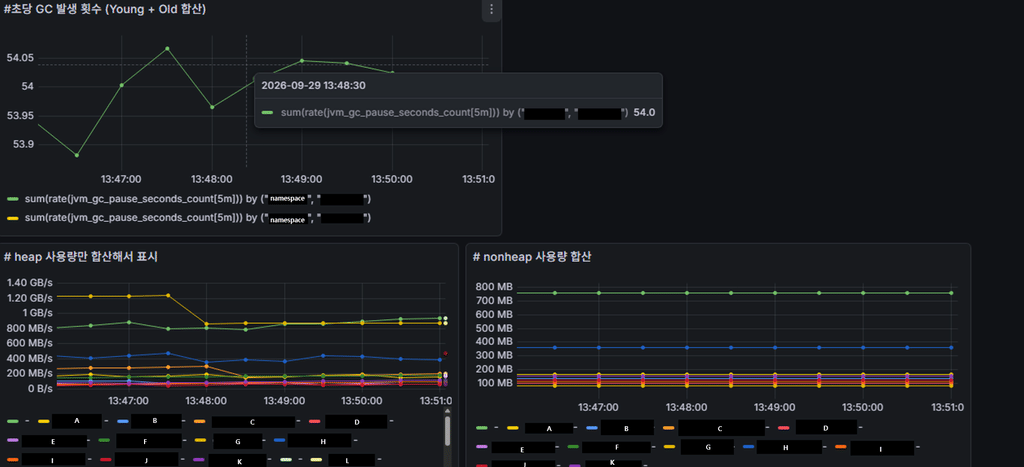This screenshot has height=467, width=1024.
Task: Click '800 MB' axis label in nonheap panel
Action: [494, 287]
